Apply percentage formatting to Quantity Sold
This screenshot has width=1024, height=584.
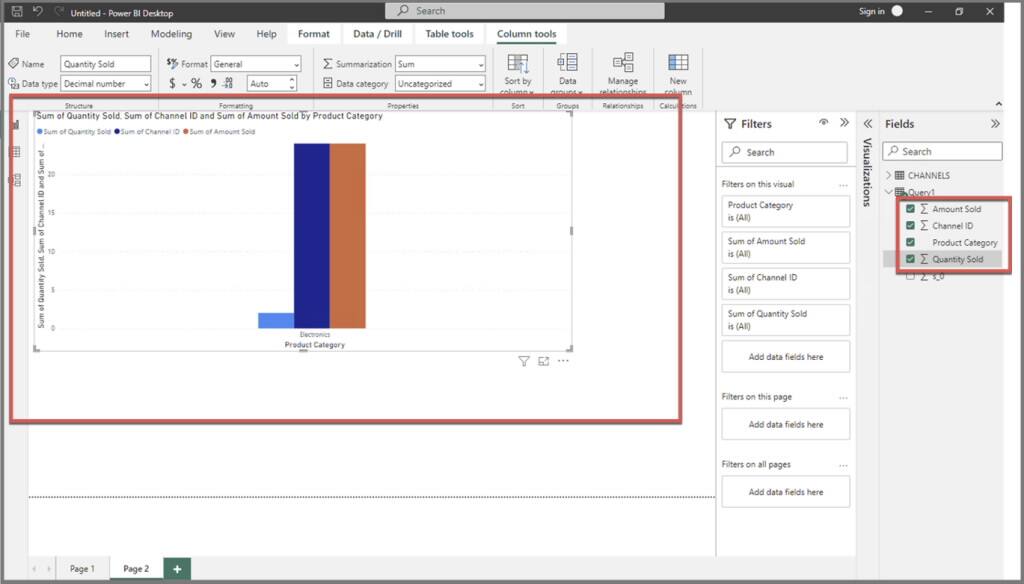194,82
